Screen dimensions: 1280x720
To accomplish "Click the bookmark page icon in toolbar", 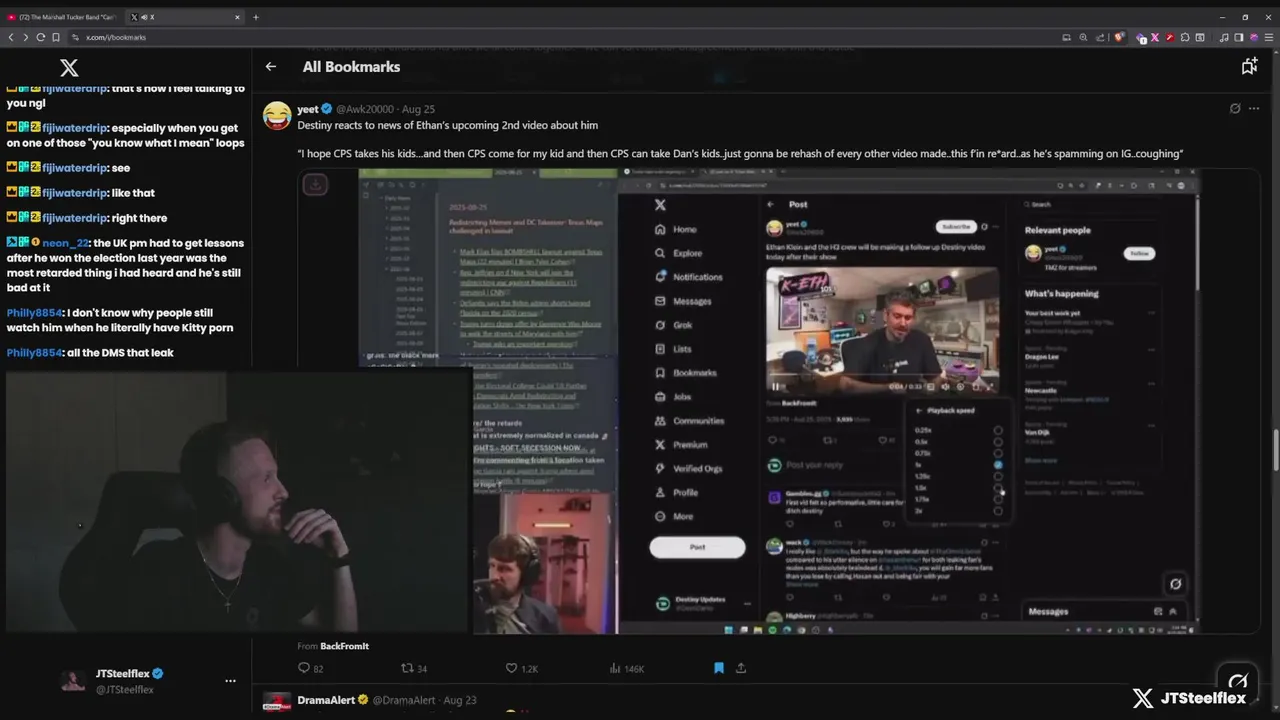I will pyautogui.click(x=56, y=37).
